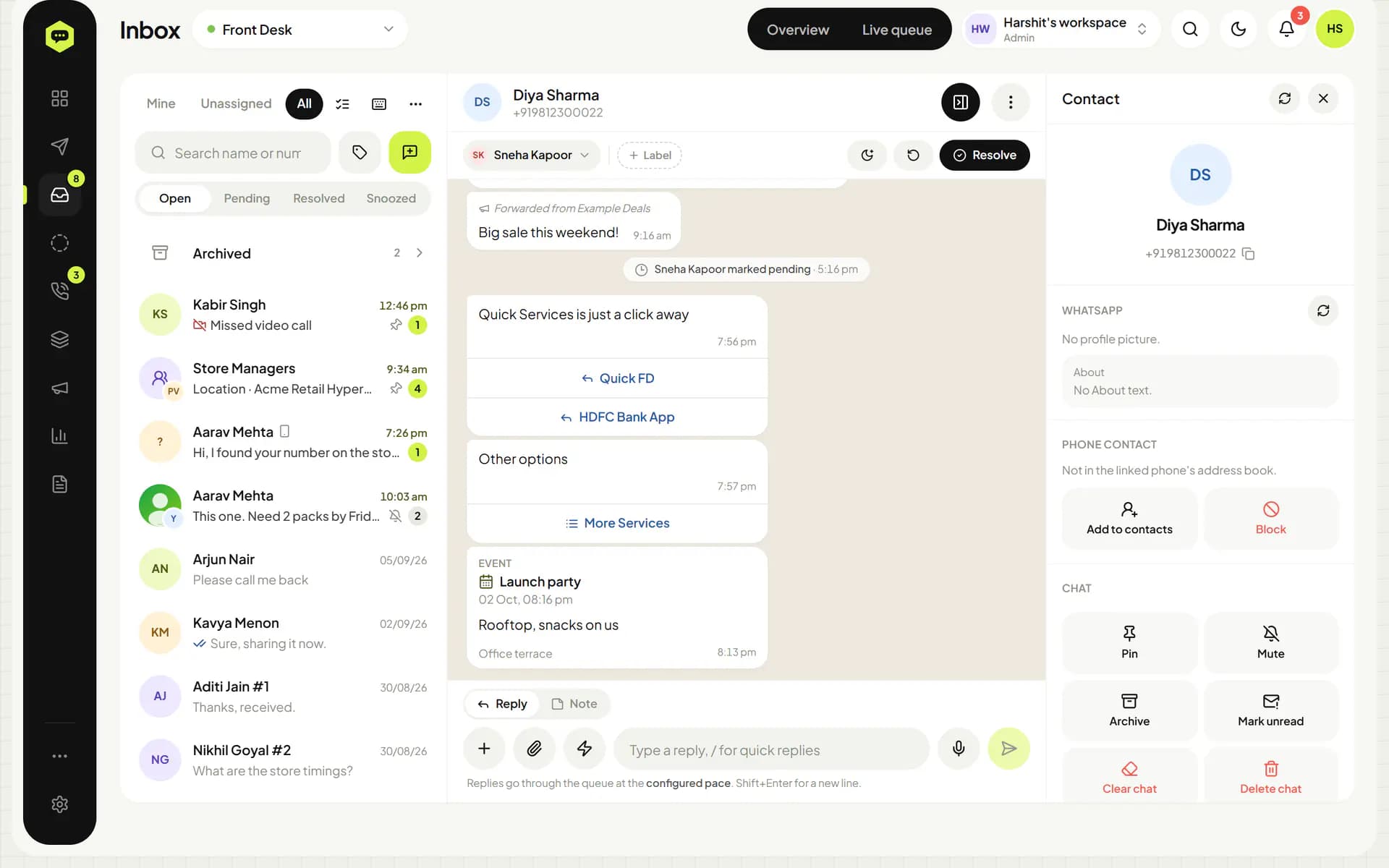1389x868 pixels.
Task: Refresh the Contact panel header icon
Action: [1284, 98]
